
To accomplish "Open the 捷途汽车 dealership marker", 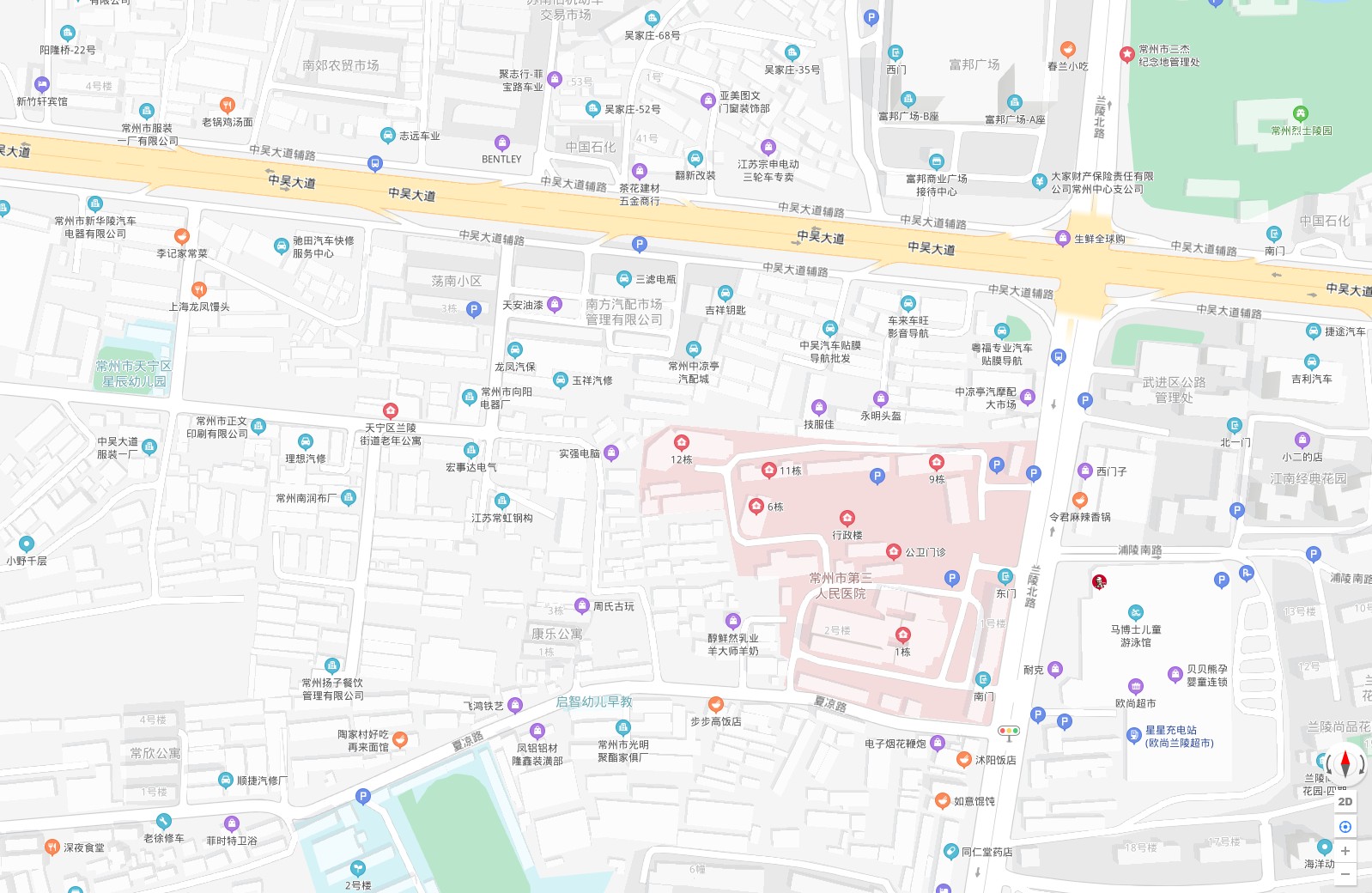I will [x=1314, y=331].
